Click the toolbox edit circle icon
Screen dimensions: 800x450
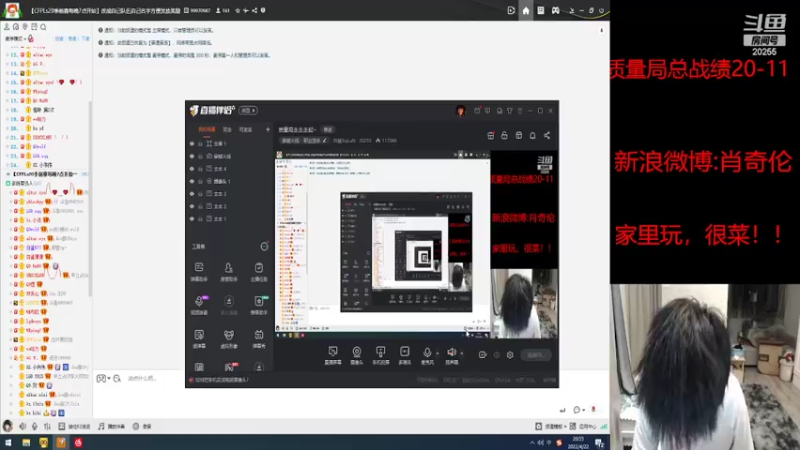[x=264, y=246]
